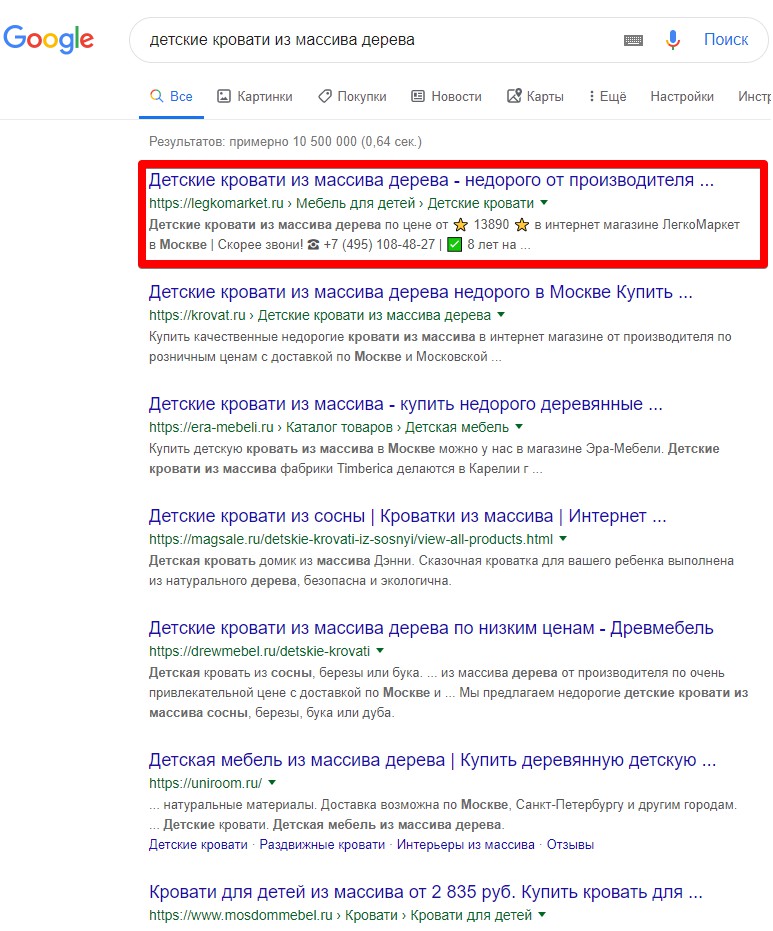This screenshot has width=773, height=931.
Task: Open mosdommebel.ru Кровати для детей title
Action: (x=426, y=892)
